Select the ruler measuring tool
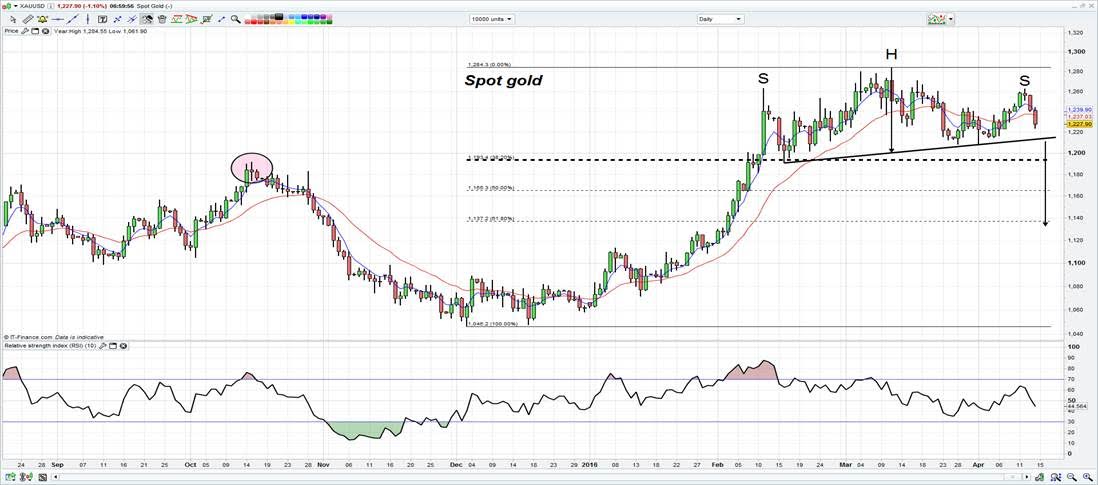This screenshot has width=1098, height=485. [27, 19]
